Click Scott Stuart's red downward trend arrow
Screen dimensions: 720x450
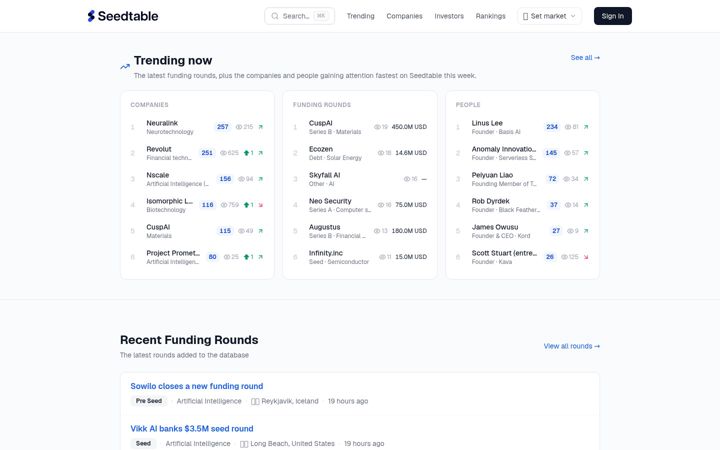[586, 257]
